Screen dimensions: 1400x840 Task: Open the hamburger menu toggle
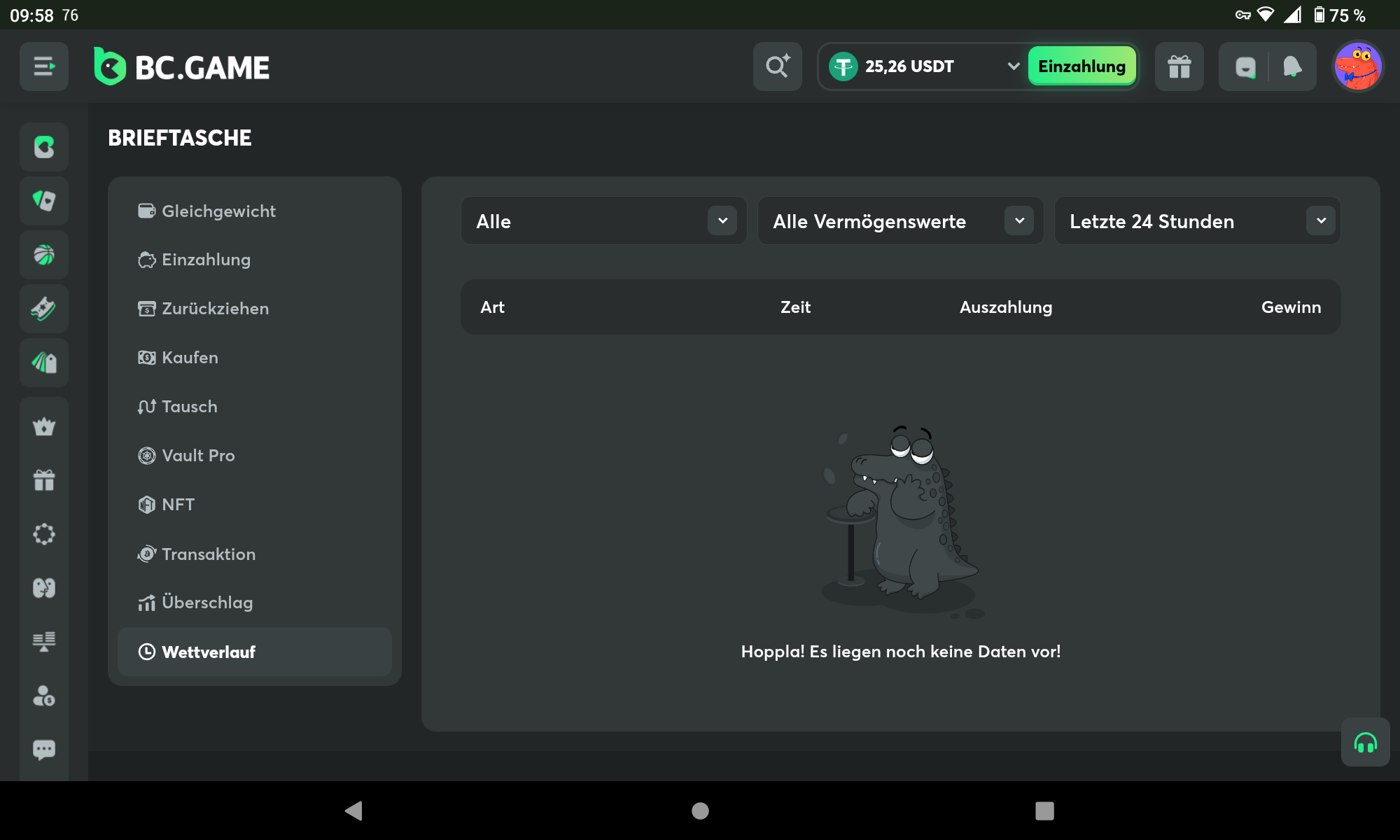pos(44,66)
